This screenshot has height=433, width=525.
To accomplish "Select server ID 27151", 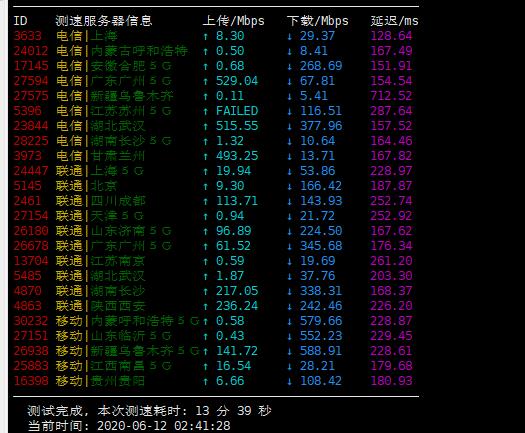I will [31, 336].
